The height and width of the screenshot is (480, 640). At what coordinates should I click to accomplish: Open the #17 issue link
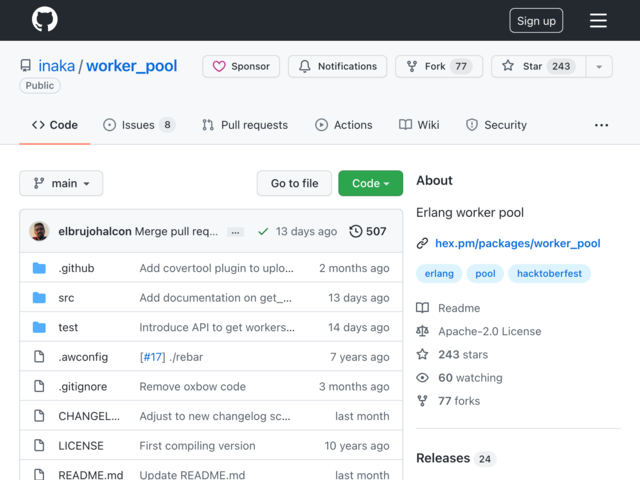click(152, 357)
